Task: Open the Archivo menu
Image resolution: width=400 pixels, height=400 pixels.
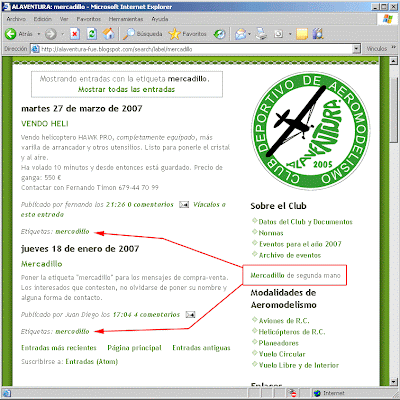Action: pyautogui.click(x=16, y=19)
